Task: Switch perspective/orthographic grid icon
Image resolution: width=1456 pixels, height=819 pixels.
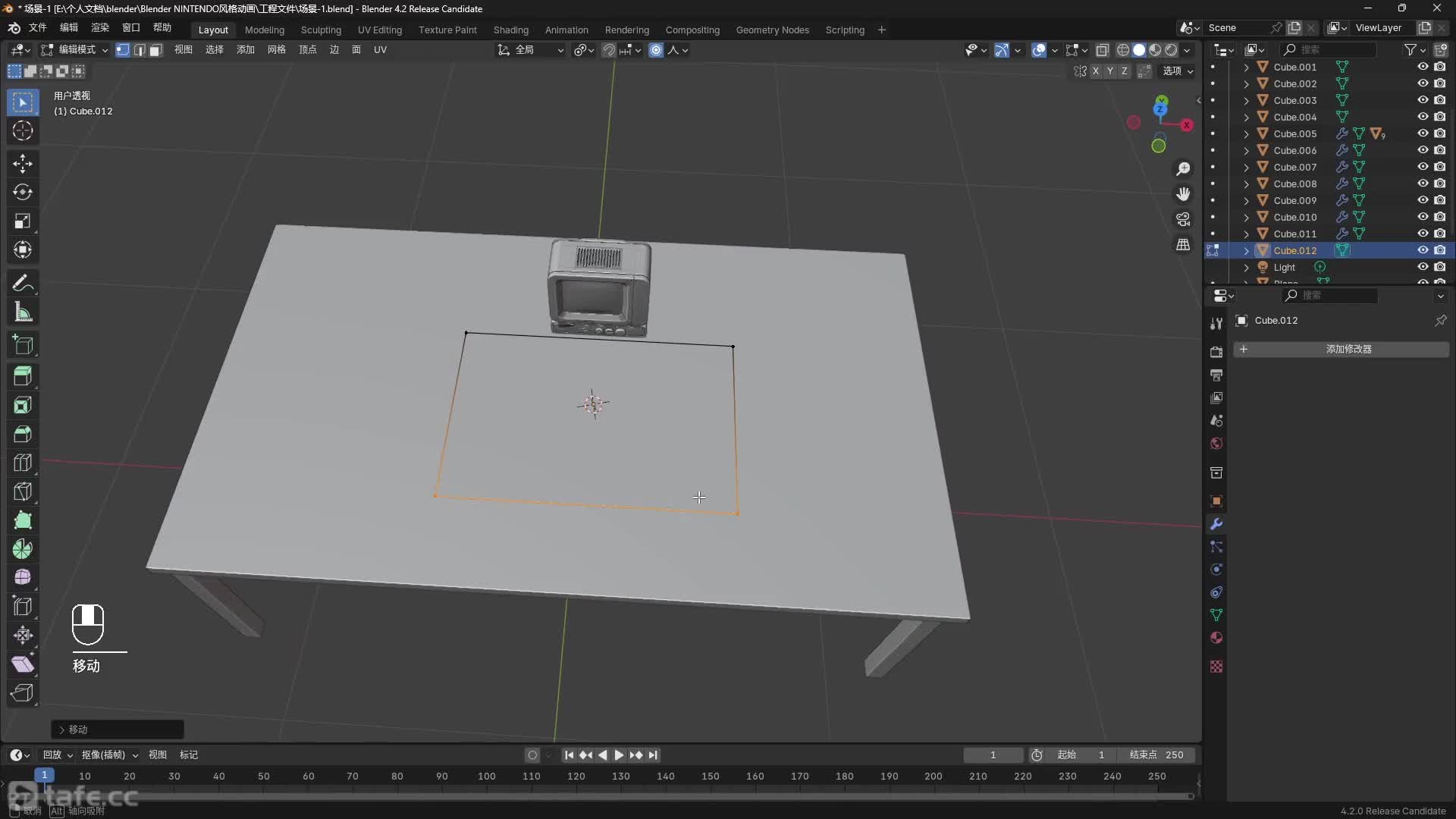Action: (x=1183, y=245)
